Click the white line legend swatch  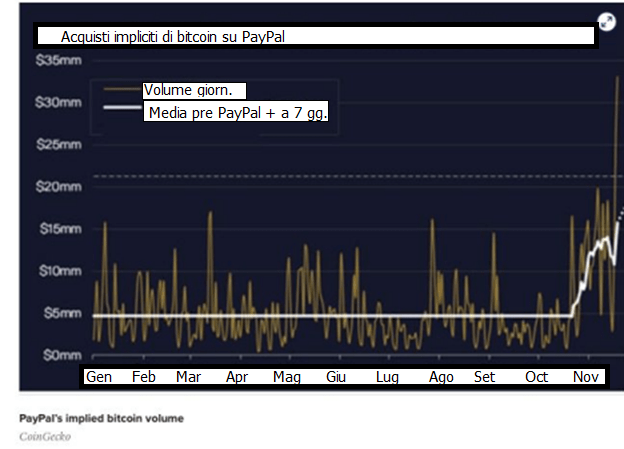[122, 107]
